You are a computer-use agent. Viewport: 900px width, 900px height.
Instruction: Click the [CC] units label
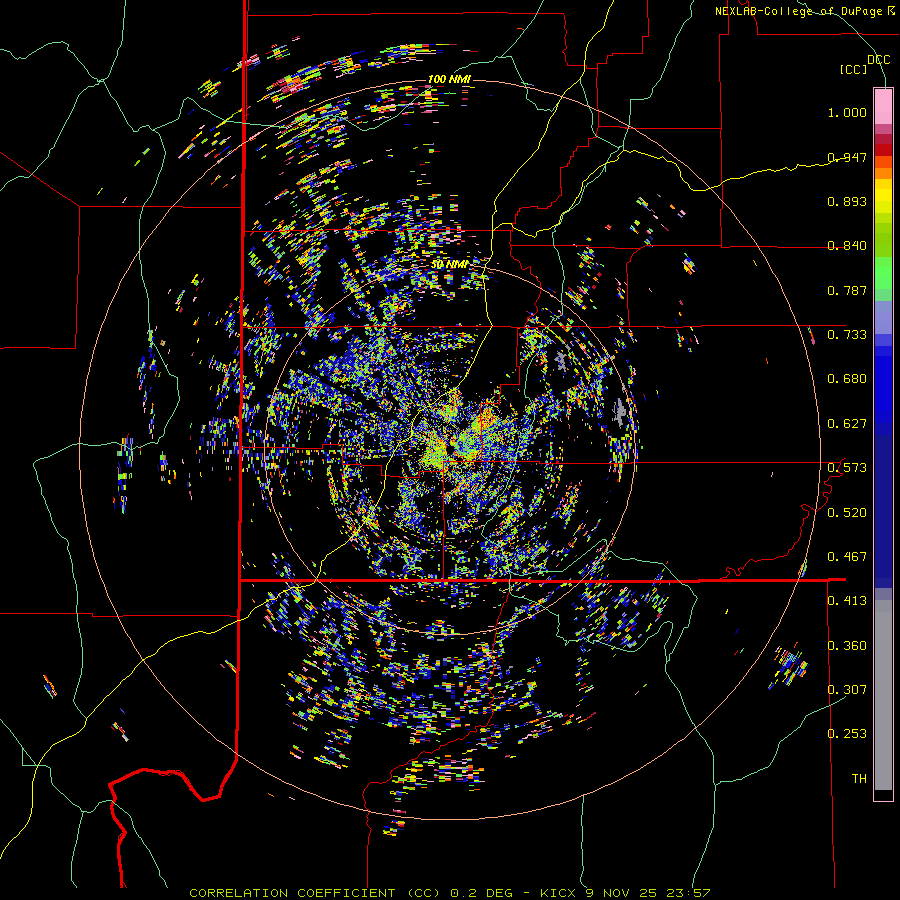click(854, 69)
